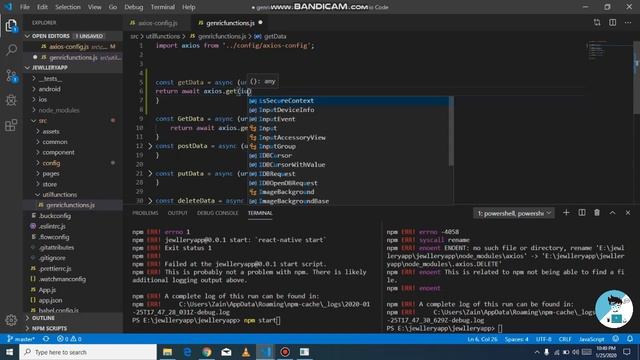Expand the android folder
This screenshot has height=360, width=640.
[49, 89]
